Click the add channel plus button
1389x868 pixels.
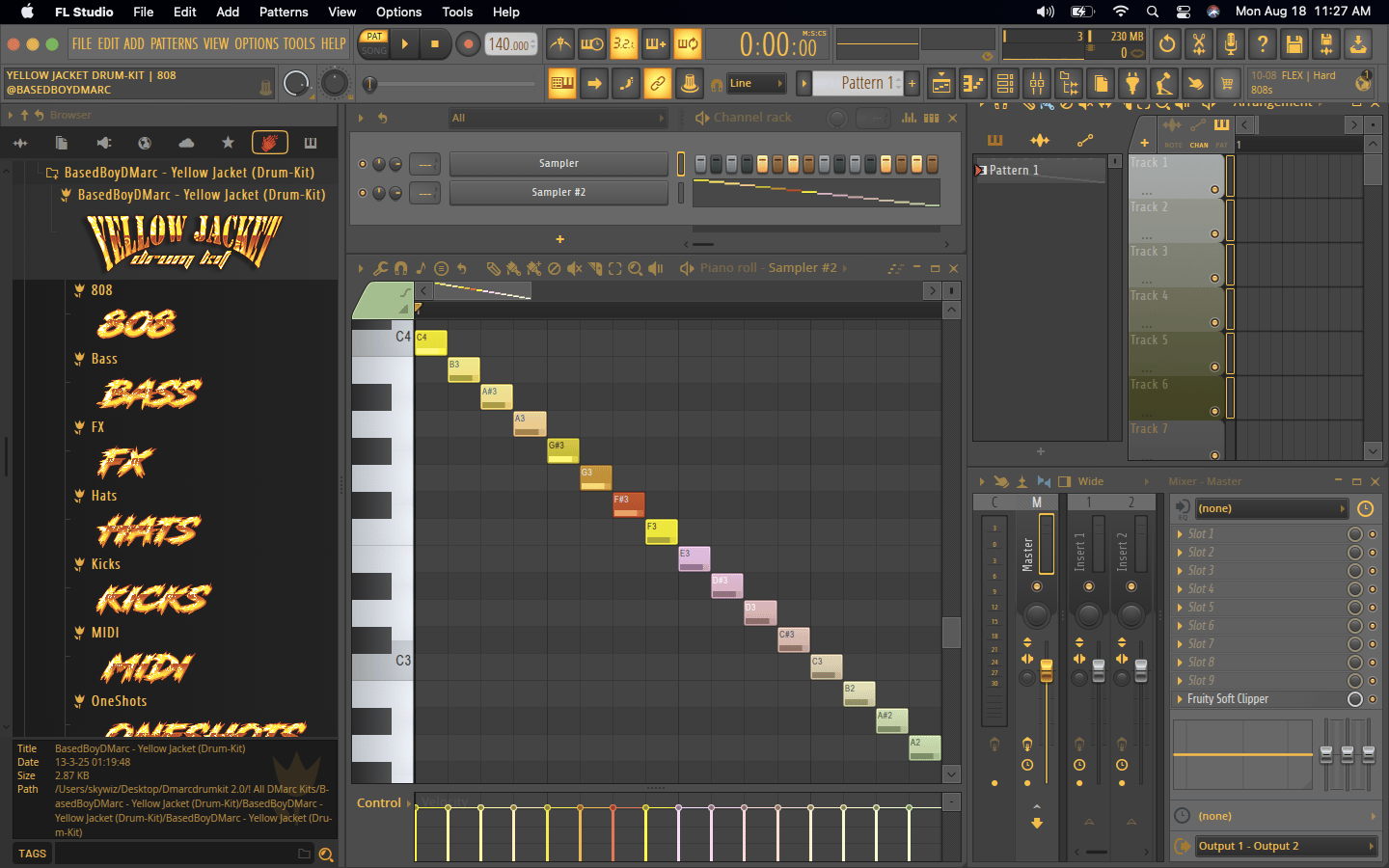click(559, 239)
